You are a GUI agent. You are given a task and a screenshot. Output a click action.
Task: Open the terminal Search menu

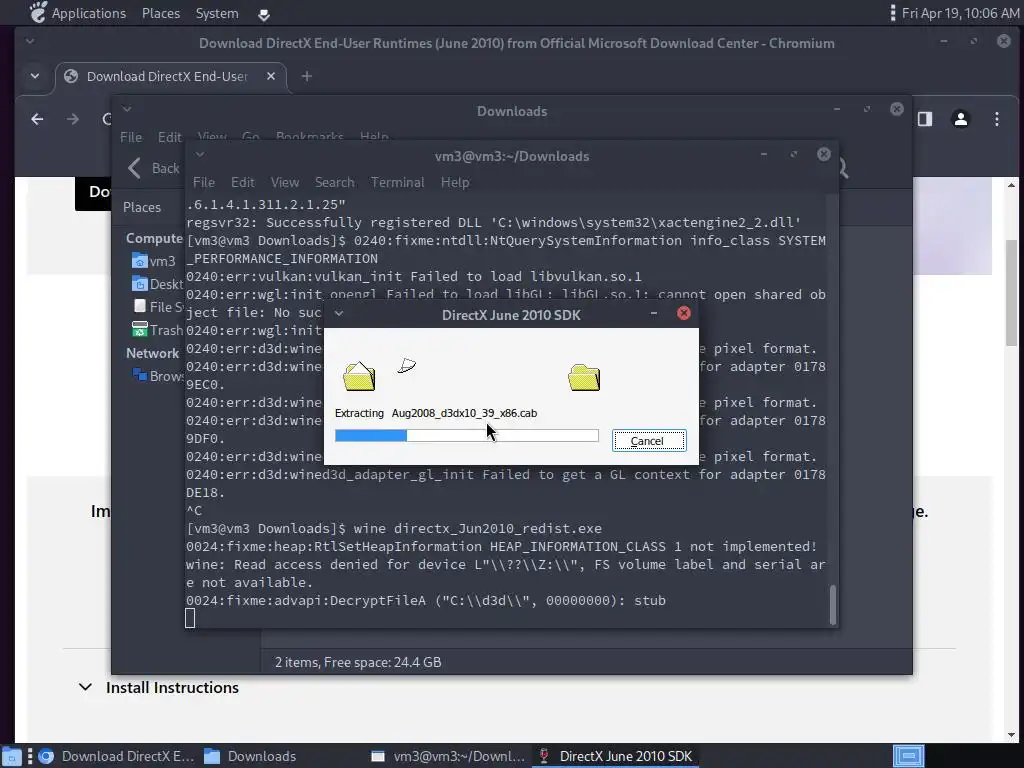[334, 182]
